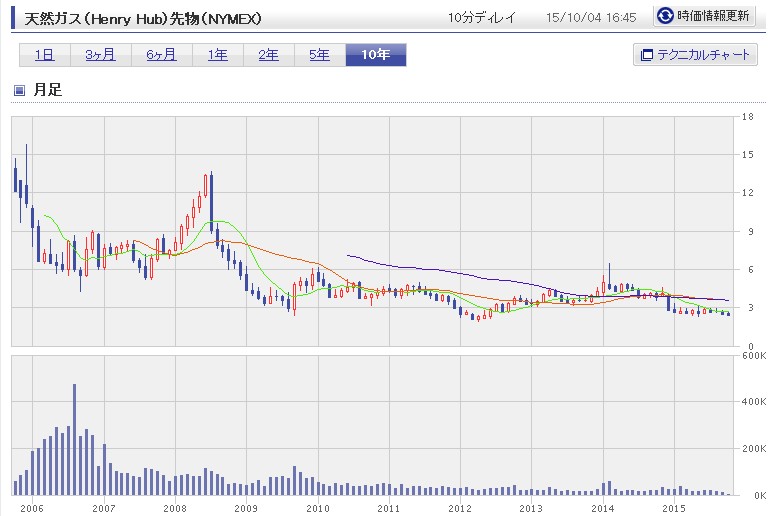Select the 1日 time range tab
The image size is (768, 516).
[x=43, y=55]
